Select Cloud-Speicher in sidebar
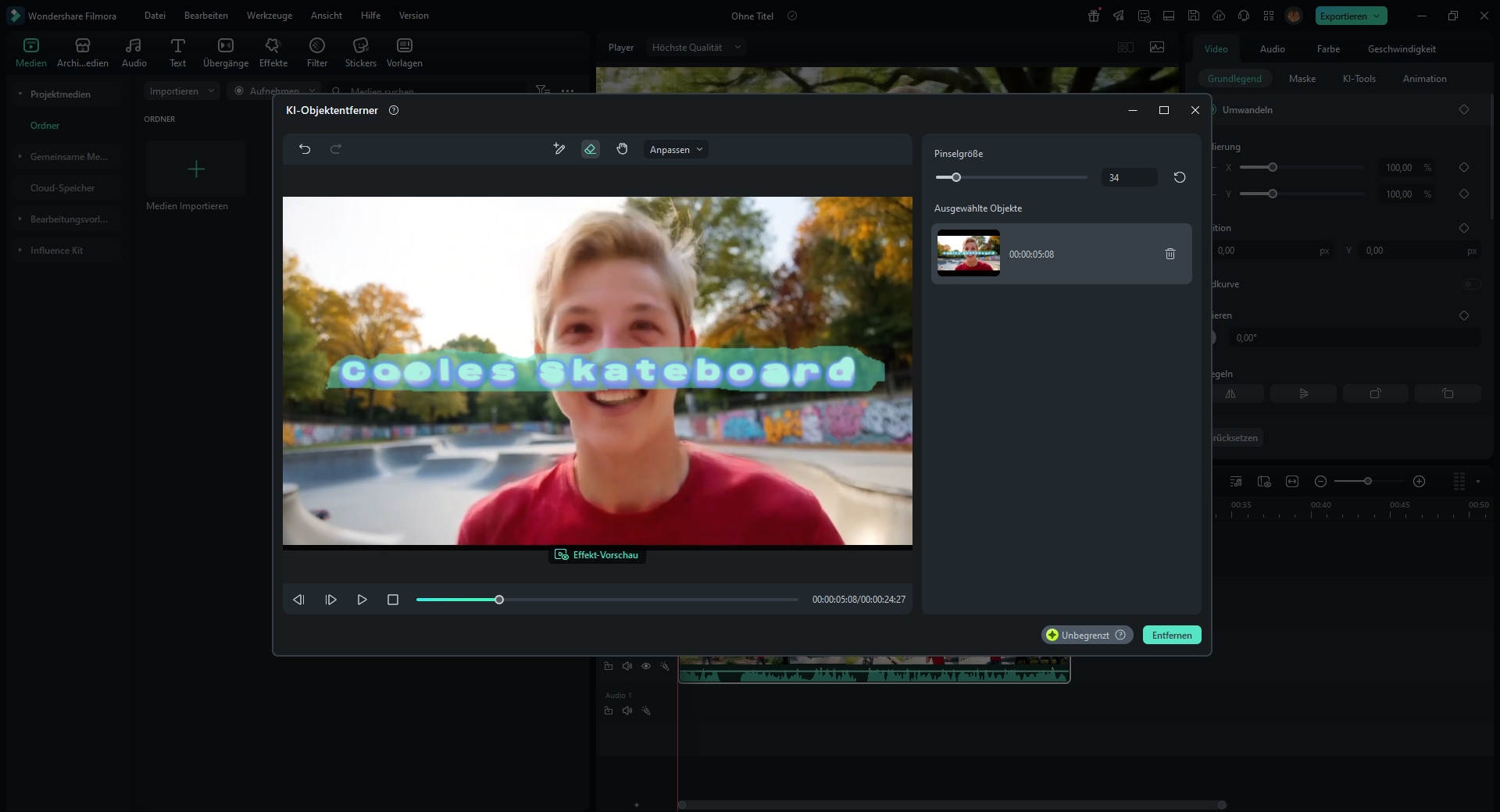This screenshot has width=1500, height=812. click(62, 187)
